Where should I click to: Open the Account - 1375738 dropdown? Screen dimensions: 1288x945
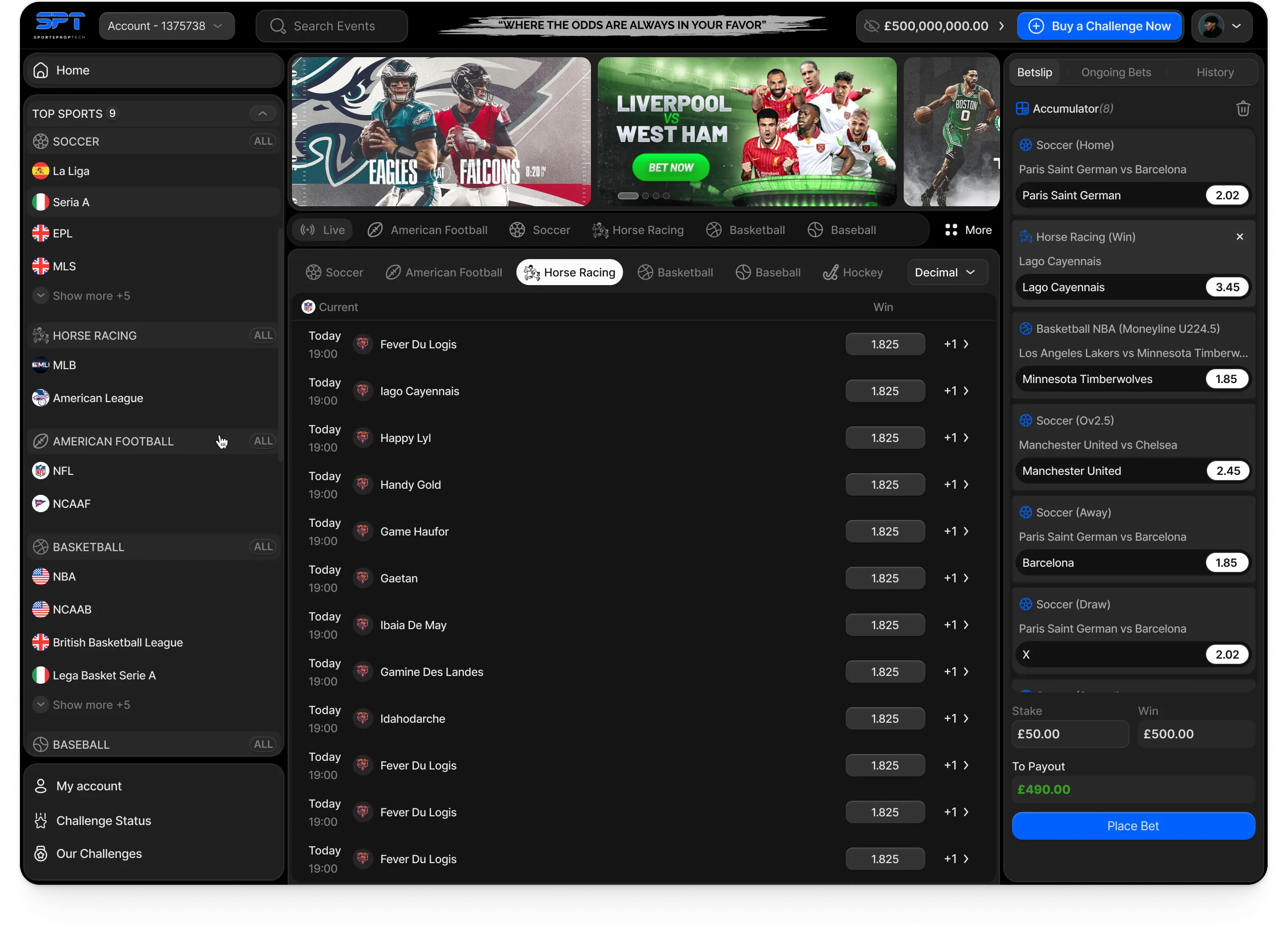pyautogui.click(x=166, y=26)
